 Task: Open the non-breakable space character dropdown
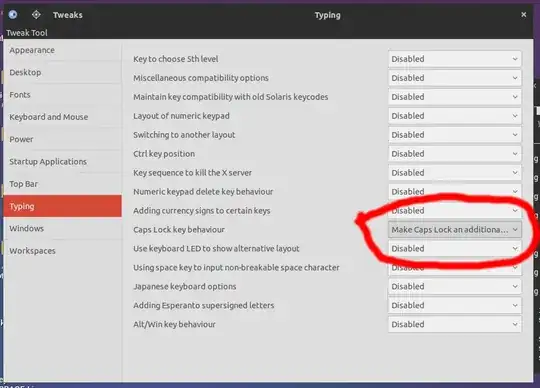[455, 268]
